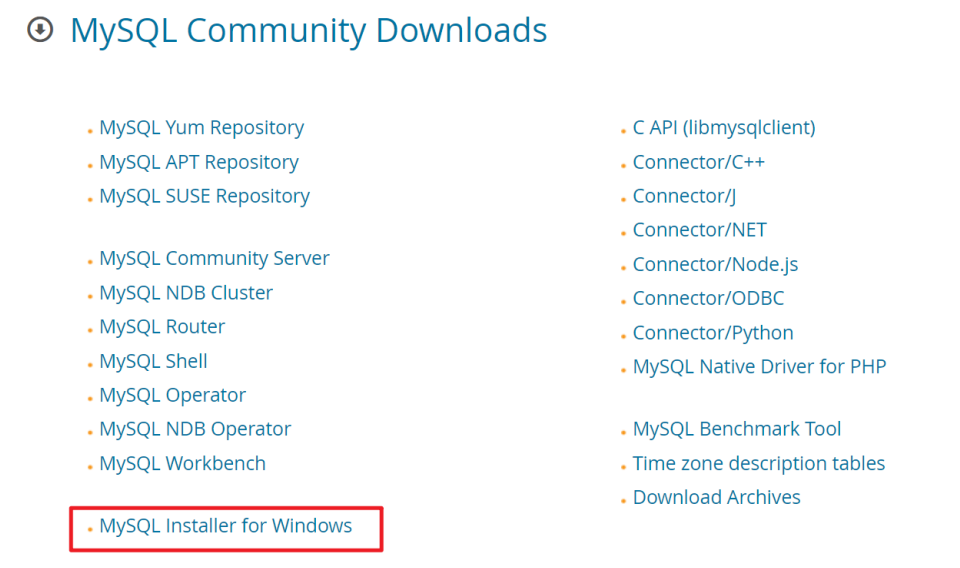This screenshot has width=960, height=568.
Task: Select Time zone description tables link
Action: (759, 463)
